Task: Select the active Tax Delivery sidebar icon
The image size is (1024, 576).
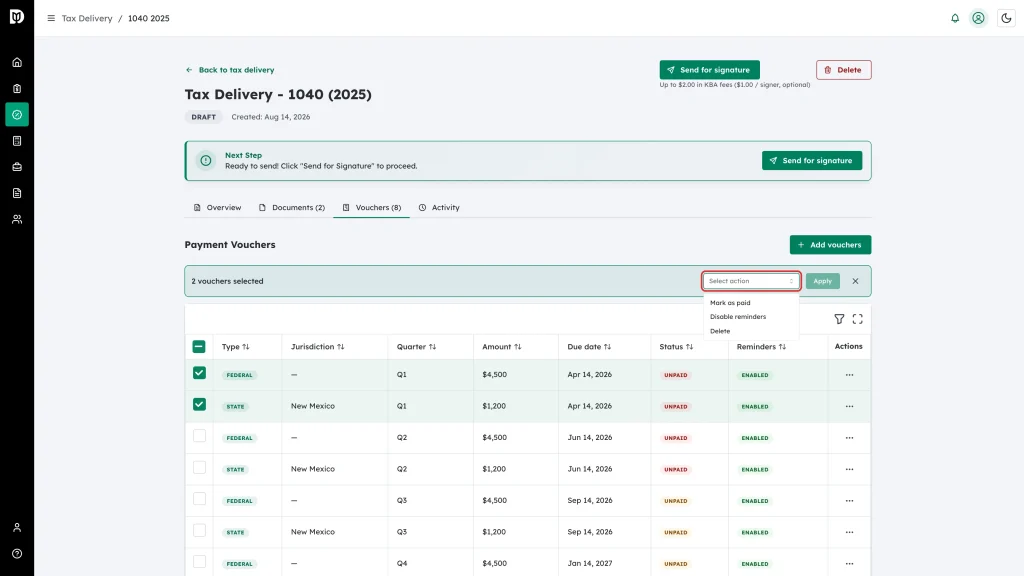Action: pos(17,115)
